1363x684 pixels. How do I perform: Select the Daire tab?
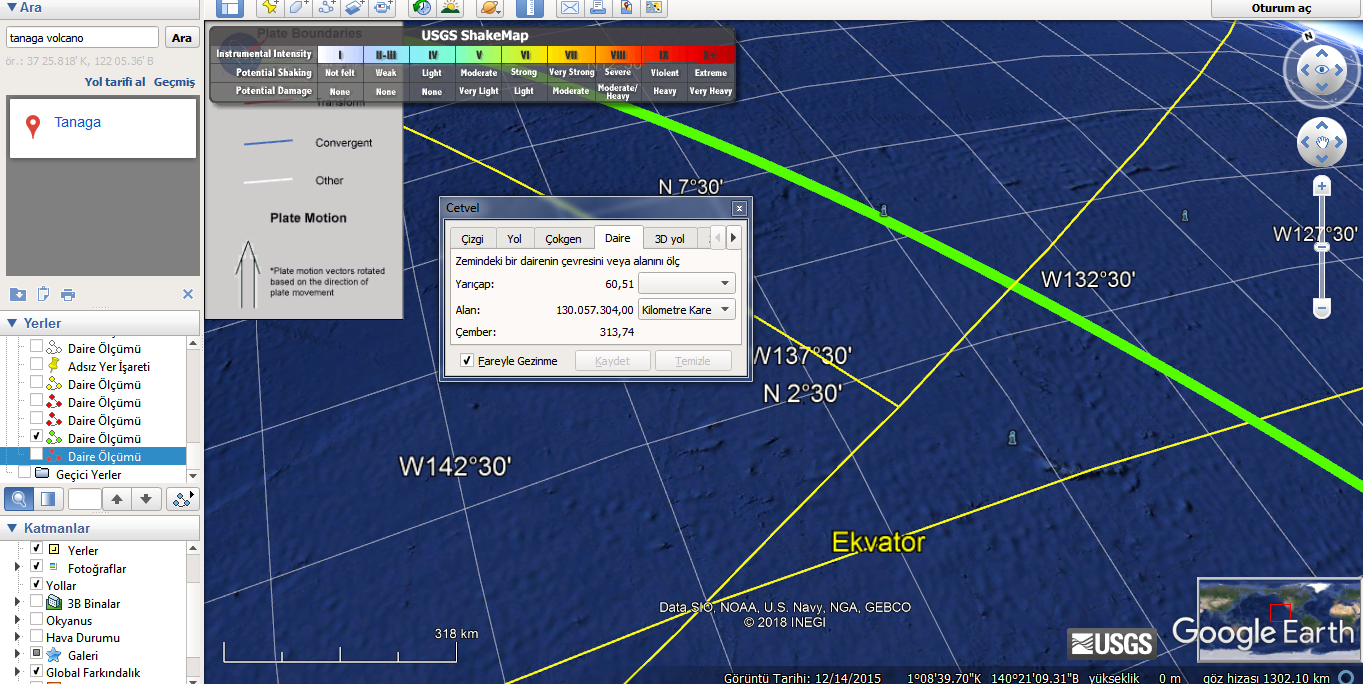[x=618, y=238]
